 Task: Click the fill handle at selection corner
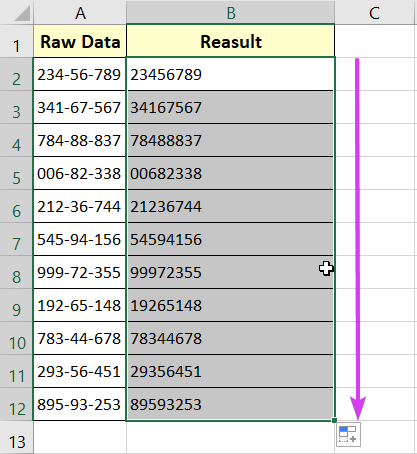(x=334, y=421)
